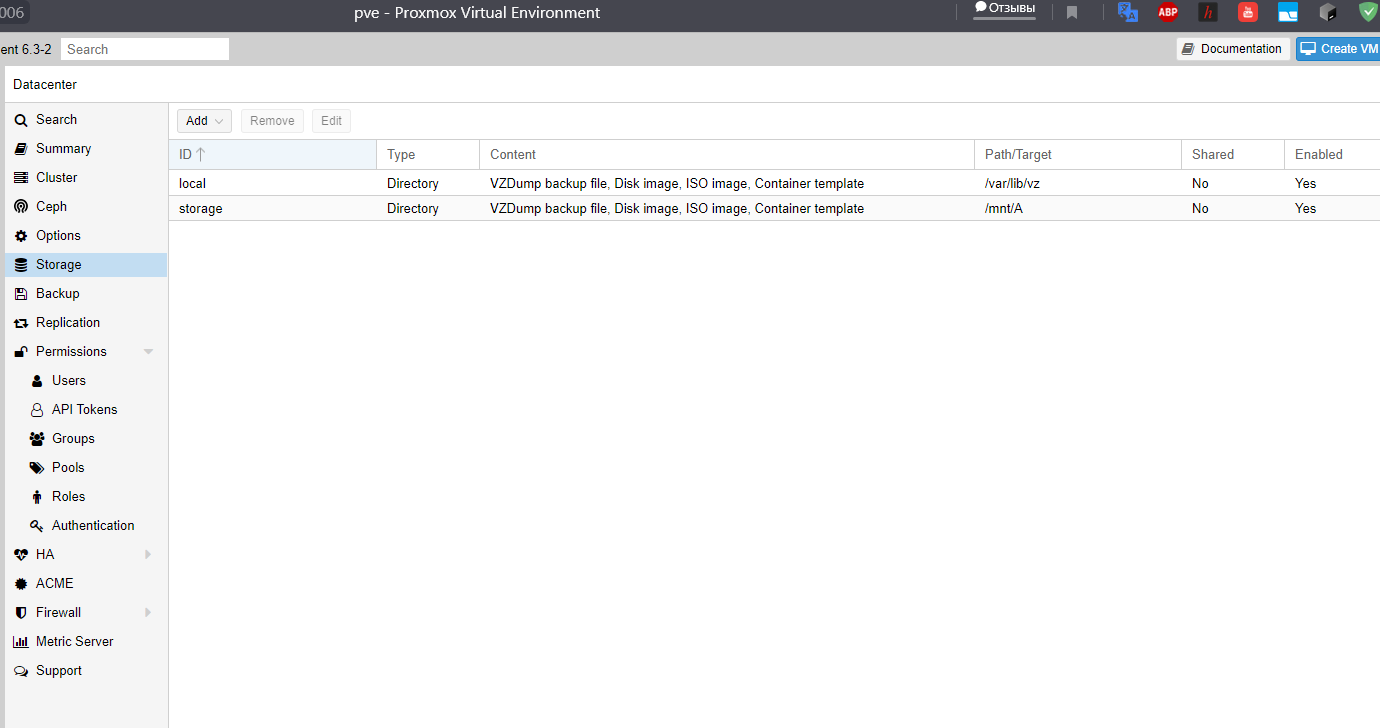Go to Cluster settings
The image size is (1380, 728).
(56, 178)
